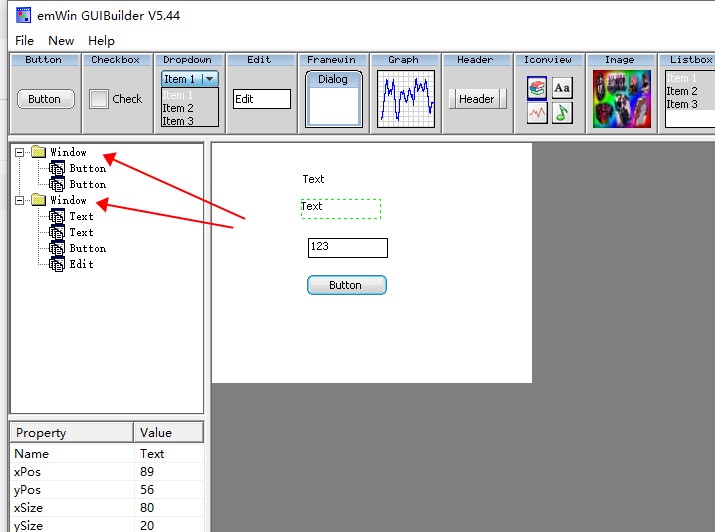715x532 pixels.
Task: Open the File menu
Action: click(x=24, y=41)
